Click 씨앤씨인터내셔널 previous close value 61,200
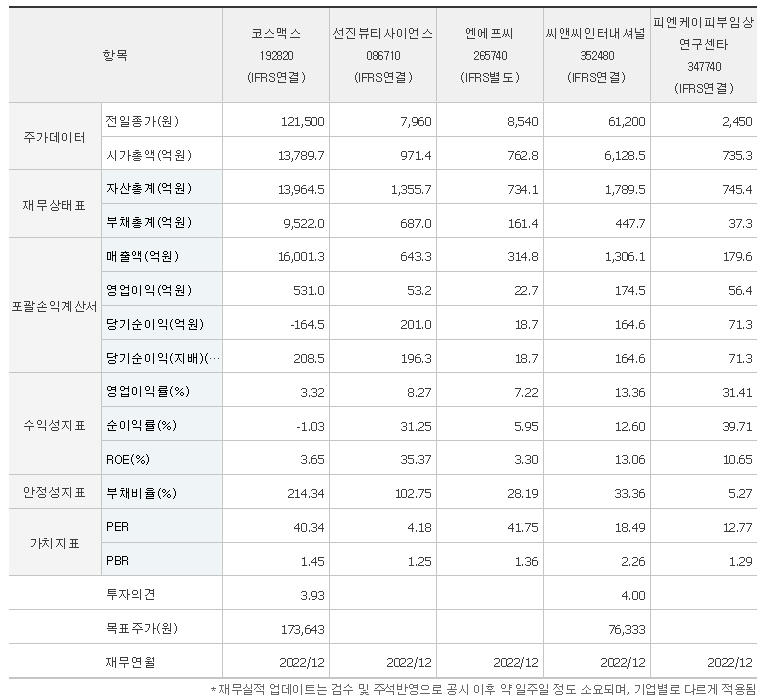Image resolution: width=769 pixels, height=695 pixels. click(627, 122)
